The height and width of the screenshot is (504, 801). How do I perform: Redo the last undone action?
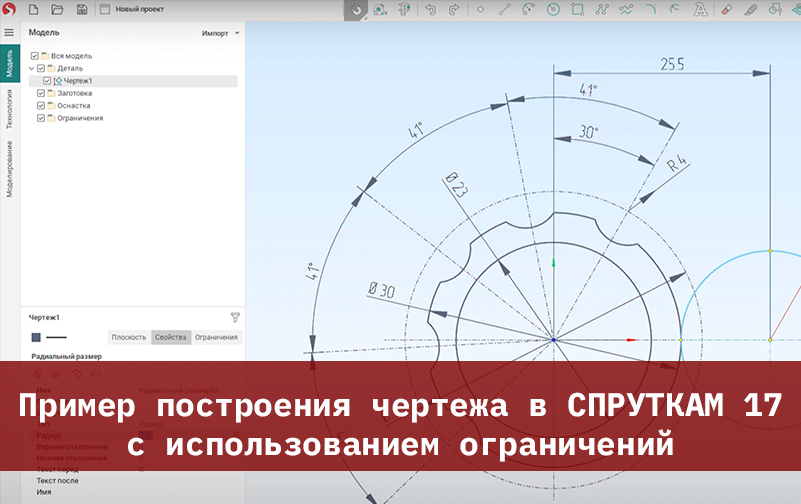[454, 9]
